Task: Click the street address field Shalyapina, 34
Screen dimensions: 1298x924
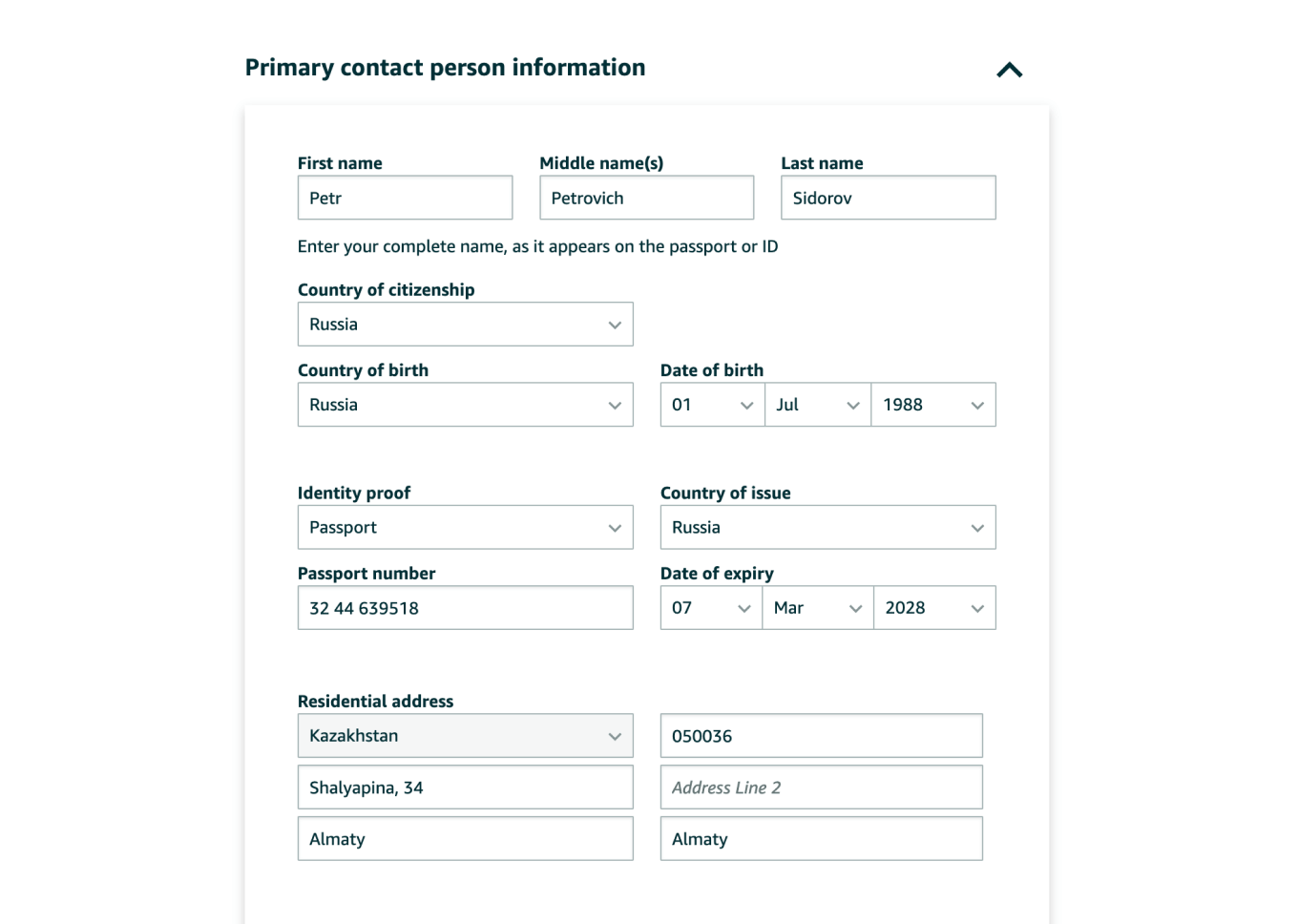Action: coord(465,787)
